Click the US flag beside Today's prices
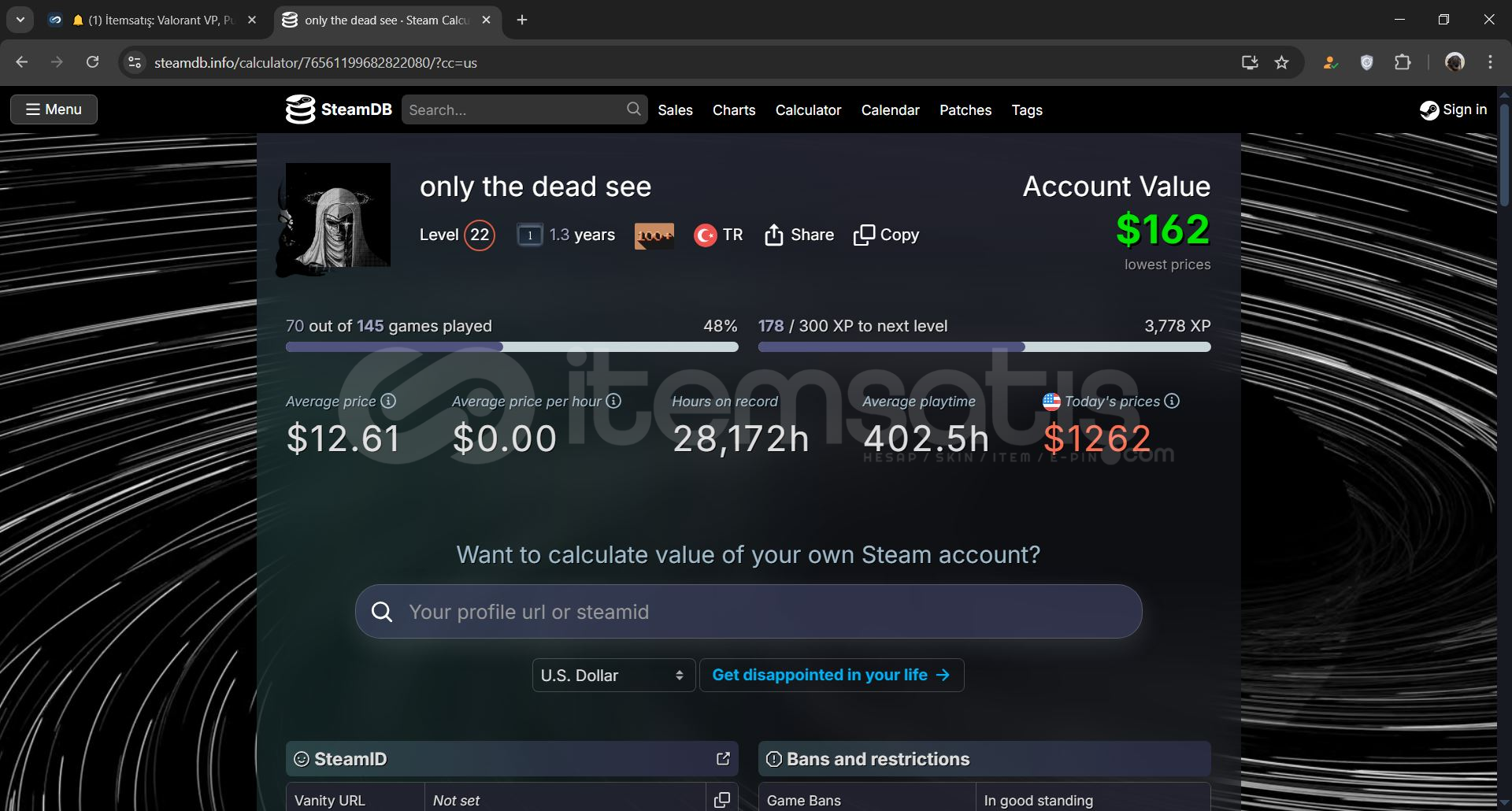The height and width of the screenshot is (811, 1512). 1051,402
